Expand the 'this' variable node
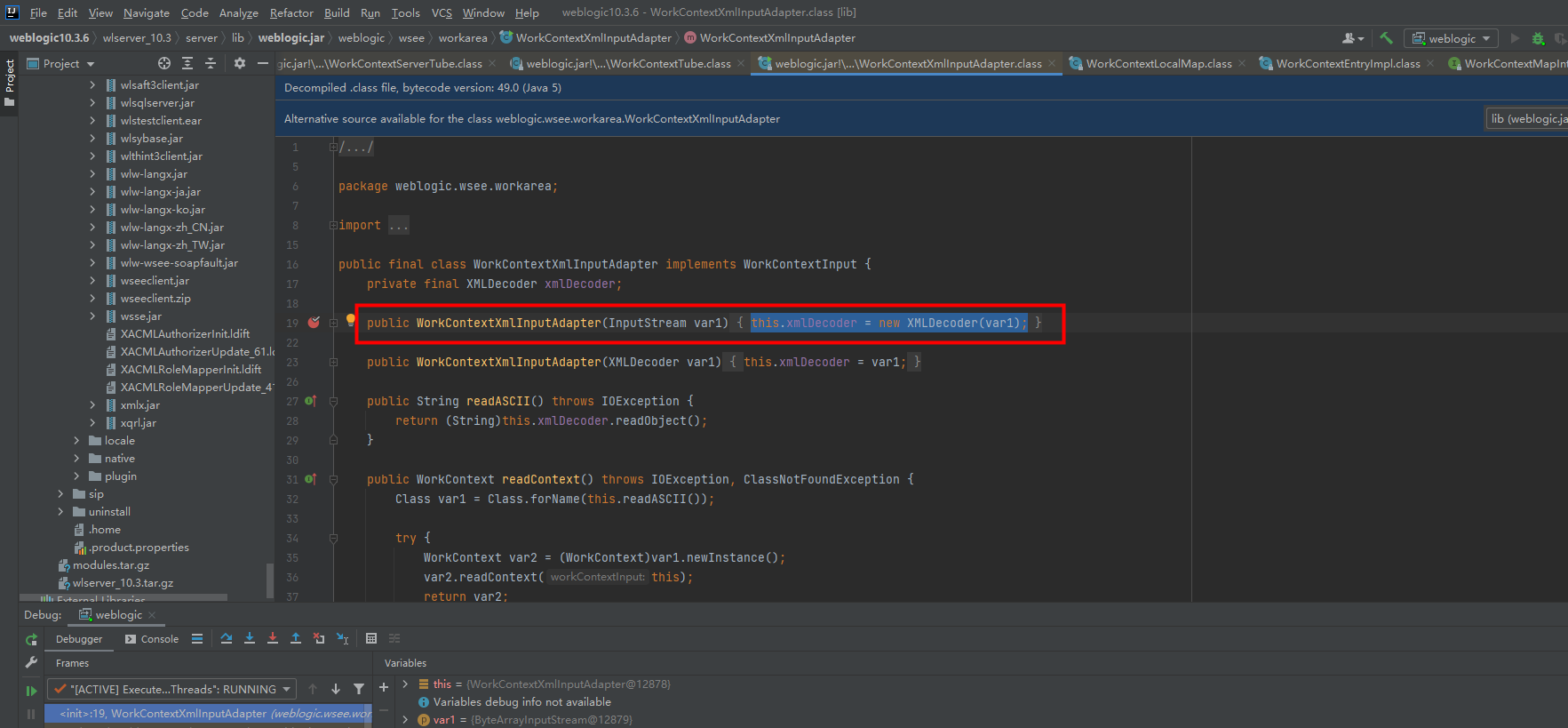This screenshot has height=728, width=1568. click(405, 684)
